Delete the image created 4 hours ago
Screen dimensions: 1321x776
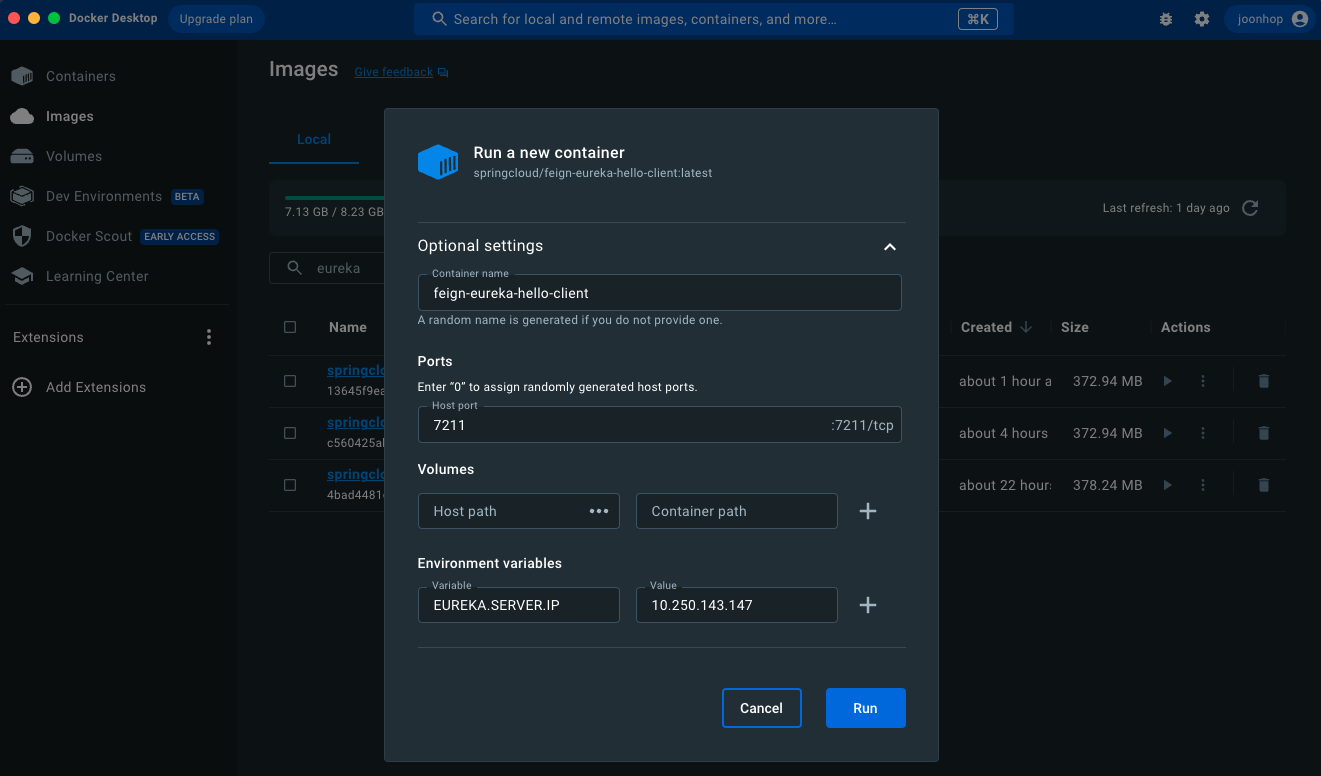pos(1264,433)
